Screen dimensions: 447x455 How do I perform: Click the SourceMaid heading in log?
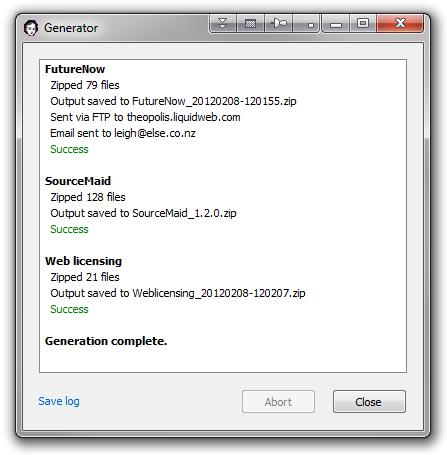click(x=78, y=181)
